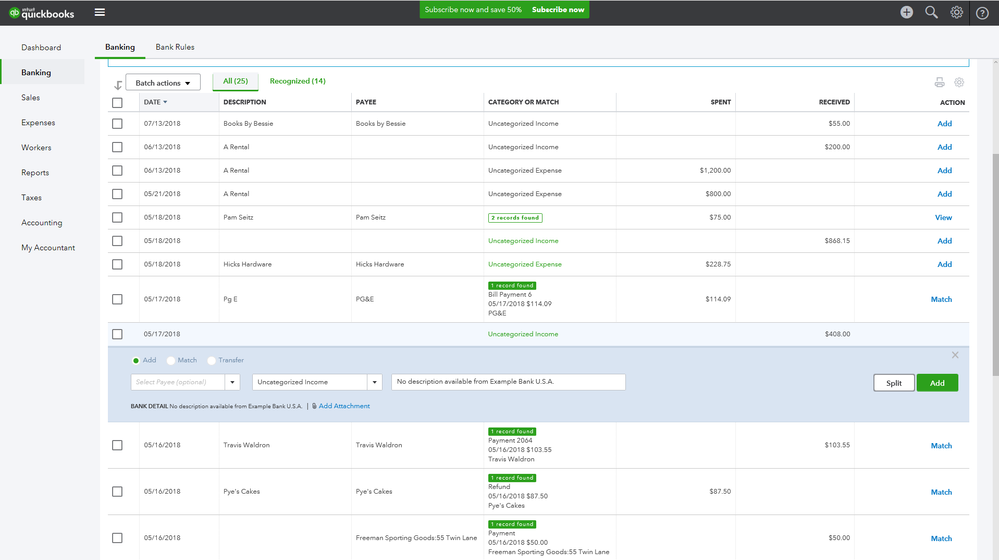The image size is (999, 560).
Task: Open table settings gear icon
Action: 959,82
